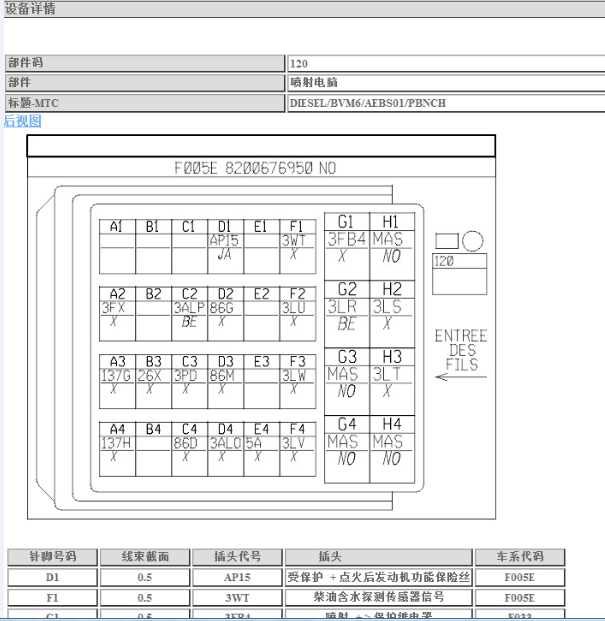Select the D1 cell in pin table

tap(52, 577)
